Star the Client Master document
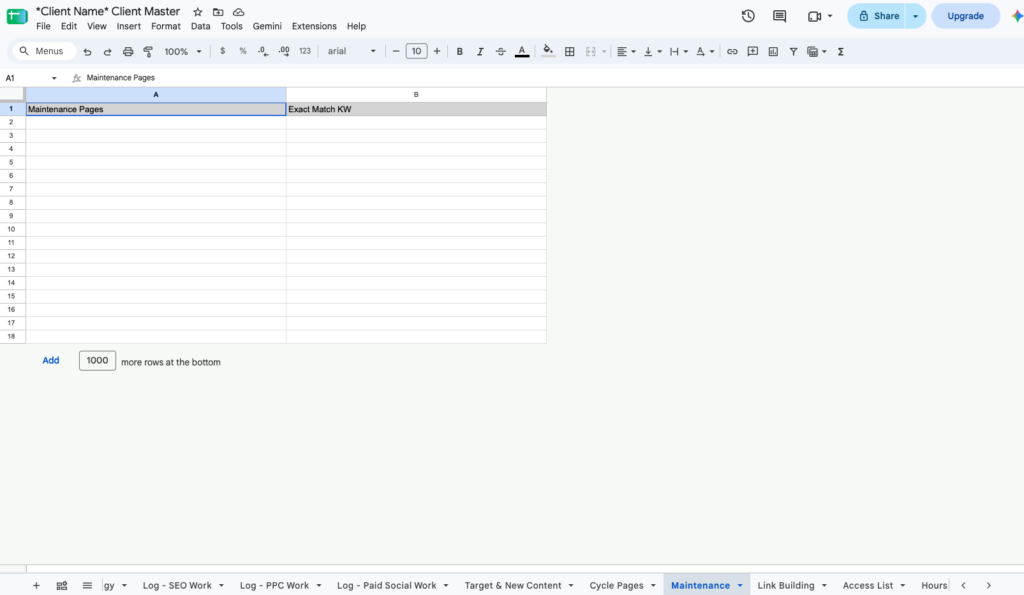1024x595 pixels. 198,12
